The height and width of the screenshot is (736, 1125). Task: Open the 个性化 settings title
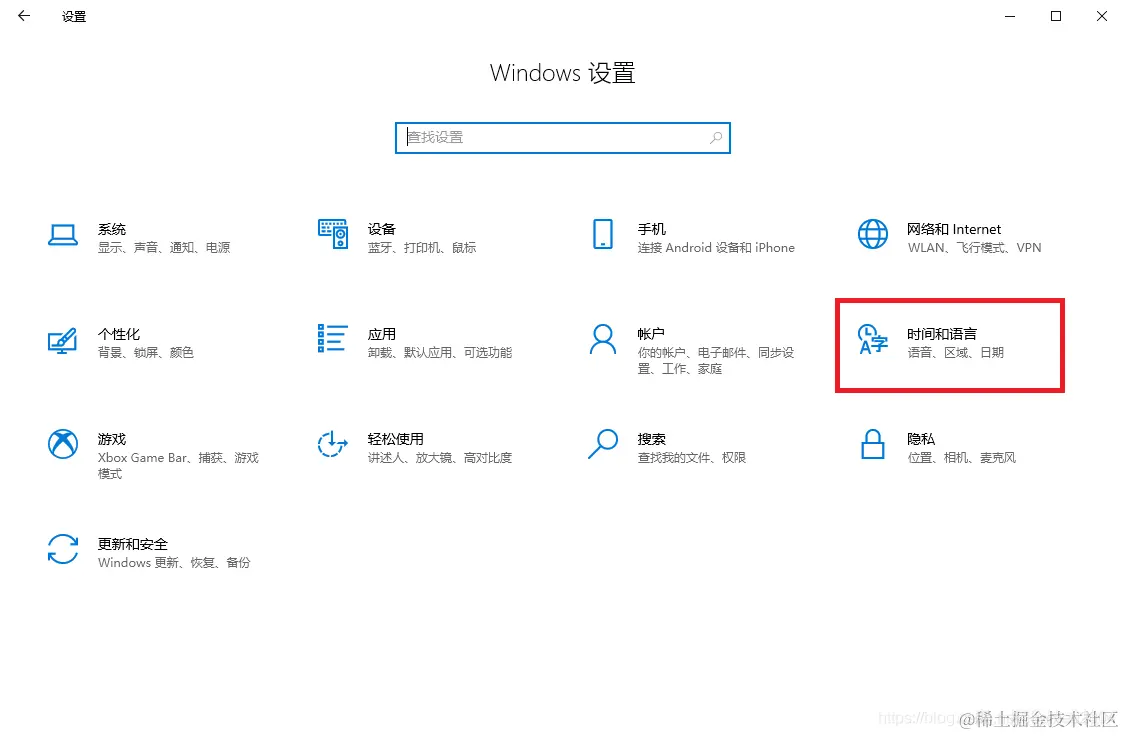pos(119,334)
